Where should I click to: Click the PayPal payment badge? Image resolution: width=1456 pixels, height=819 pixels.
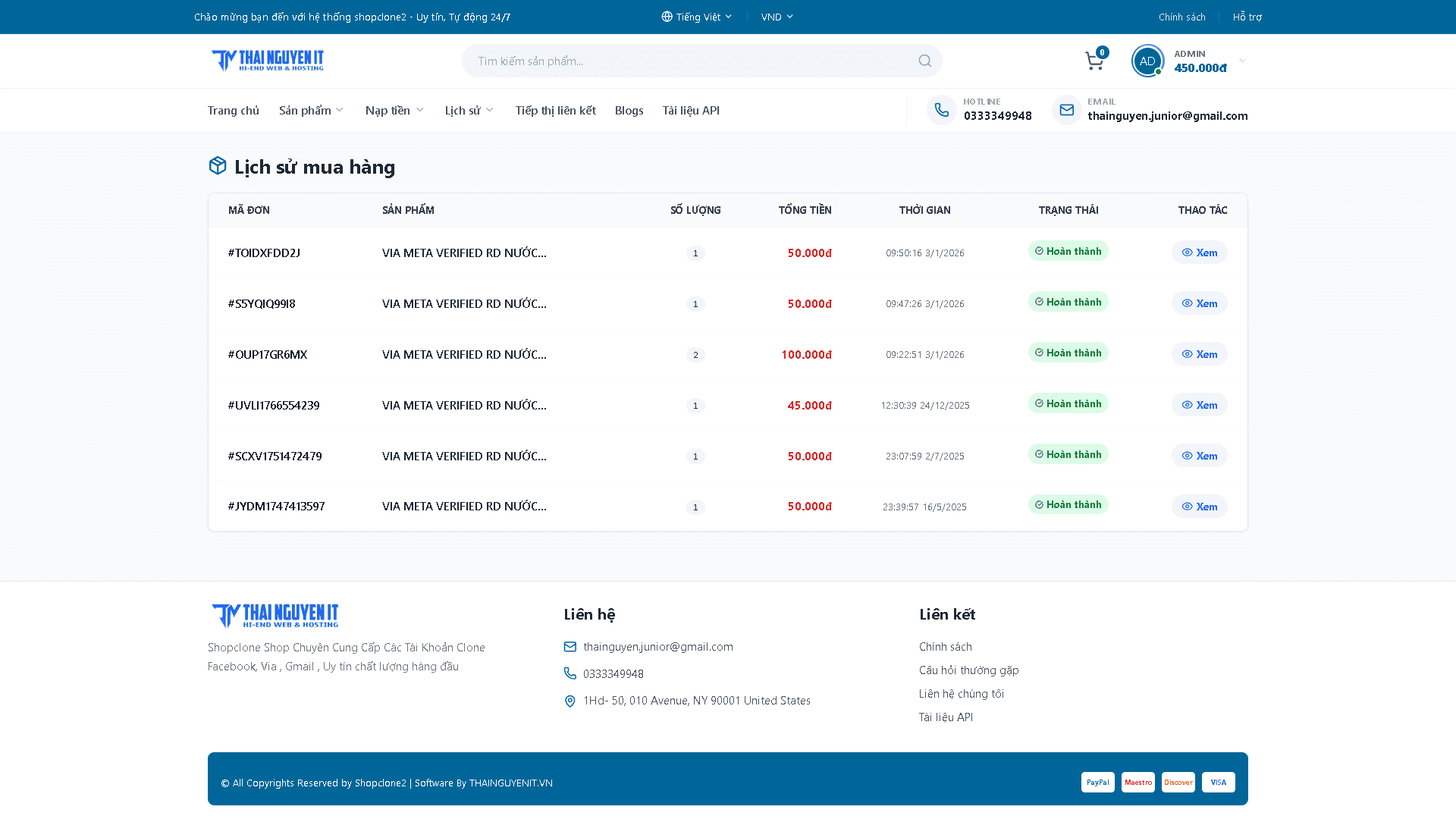[1097, 782]
